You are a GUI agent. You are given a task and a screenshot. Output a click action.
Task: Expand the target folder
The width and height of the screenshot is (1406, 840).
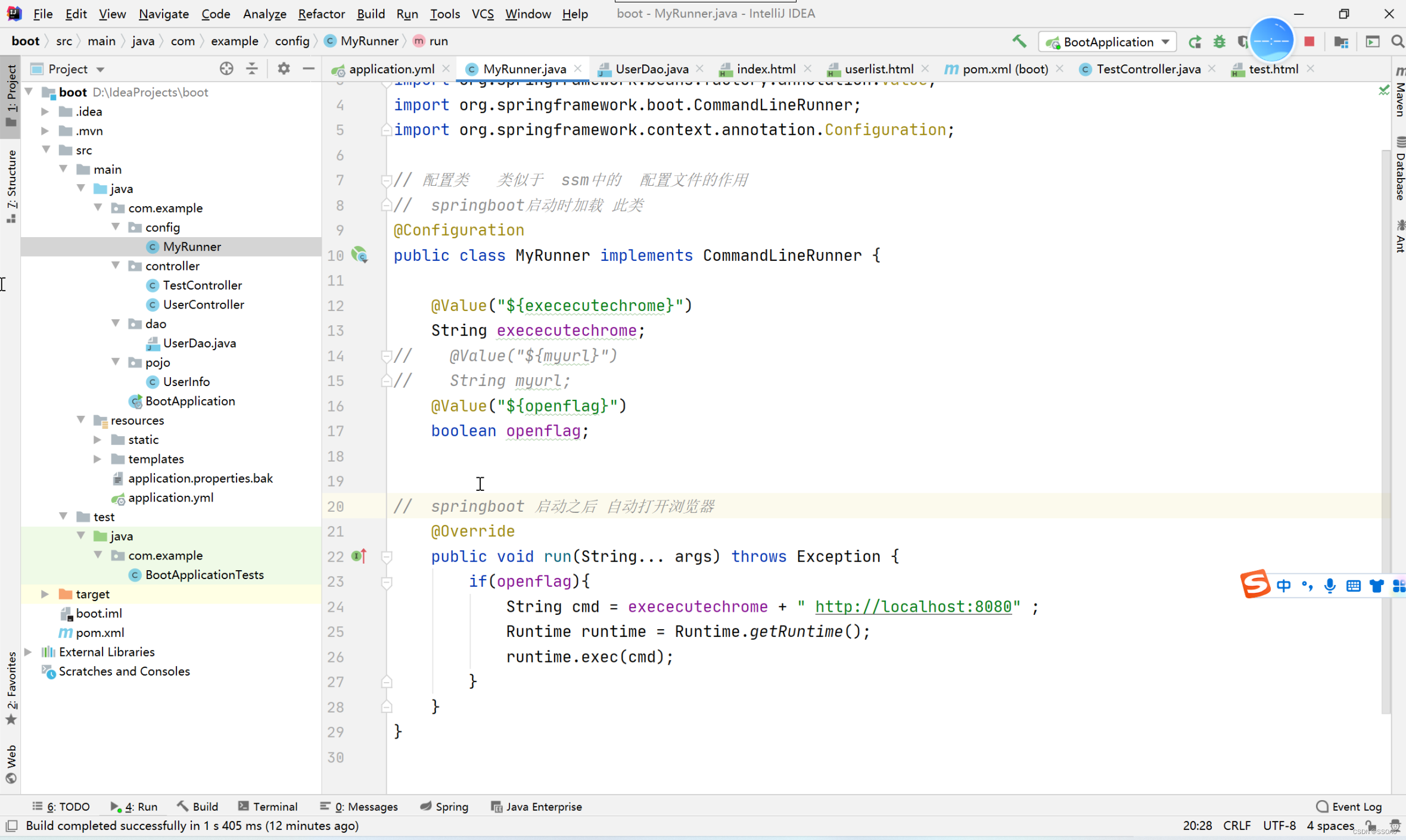pos(45,594)
